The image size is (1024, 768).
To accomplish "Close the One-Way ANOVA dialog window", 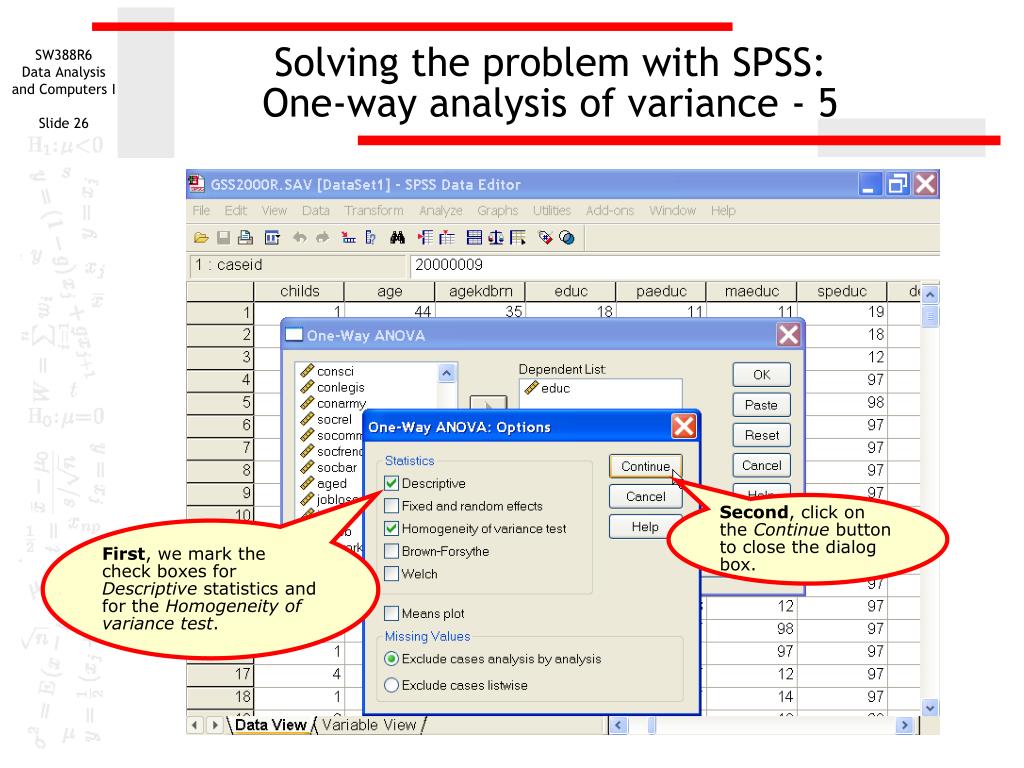I will pyautogui.click(x=788, y=335).
